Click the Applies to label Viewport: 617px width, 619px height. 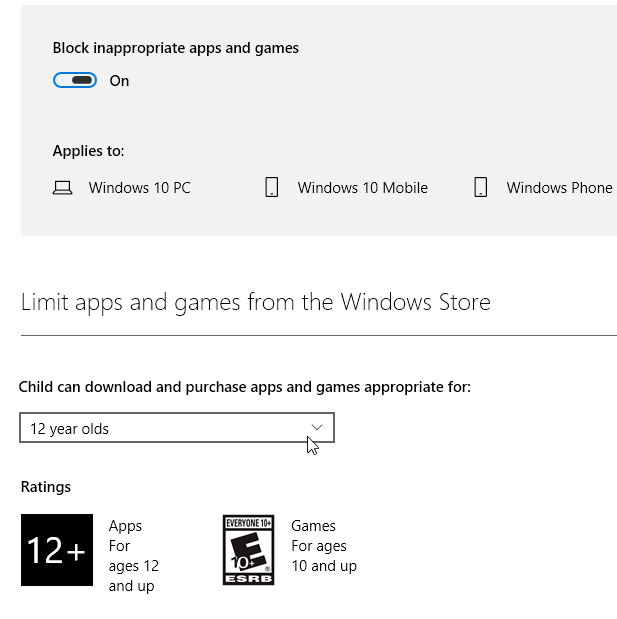point(88,151)
